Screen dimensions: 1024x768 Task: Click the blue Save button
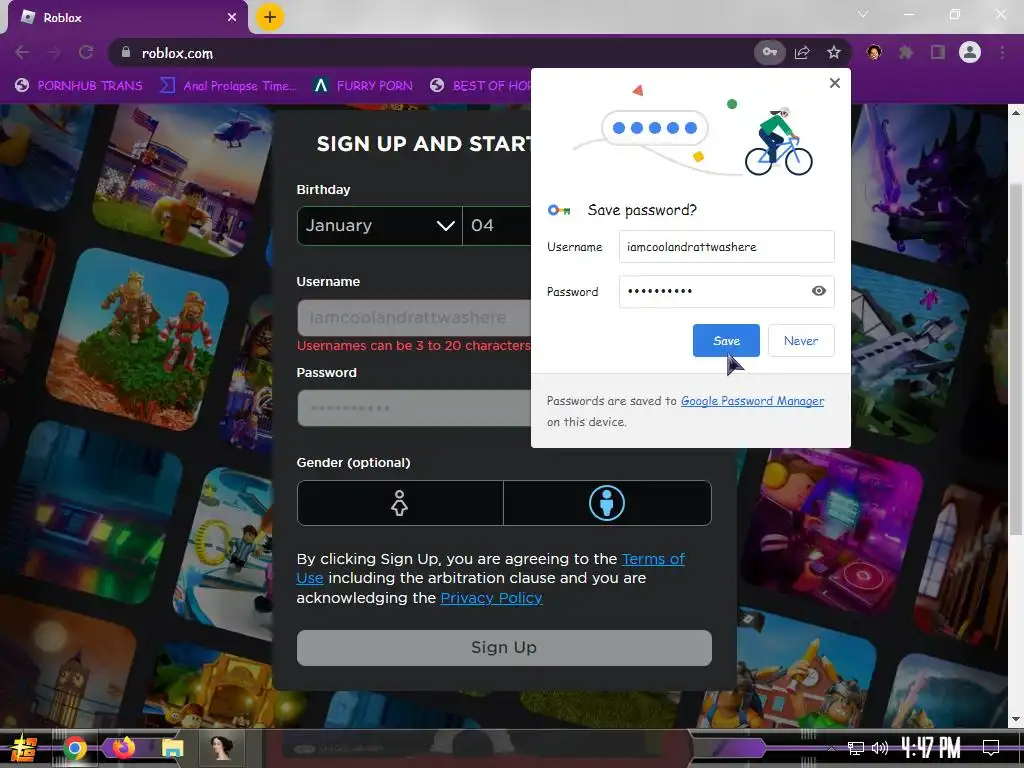point(726,340)
